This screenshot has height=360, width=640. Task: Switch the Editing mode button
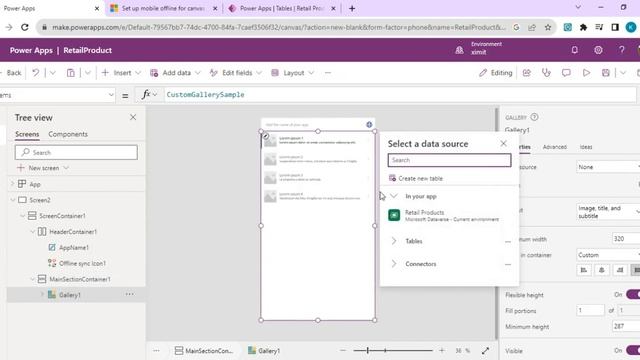click(x=496, y=73)
